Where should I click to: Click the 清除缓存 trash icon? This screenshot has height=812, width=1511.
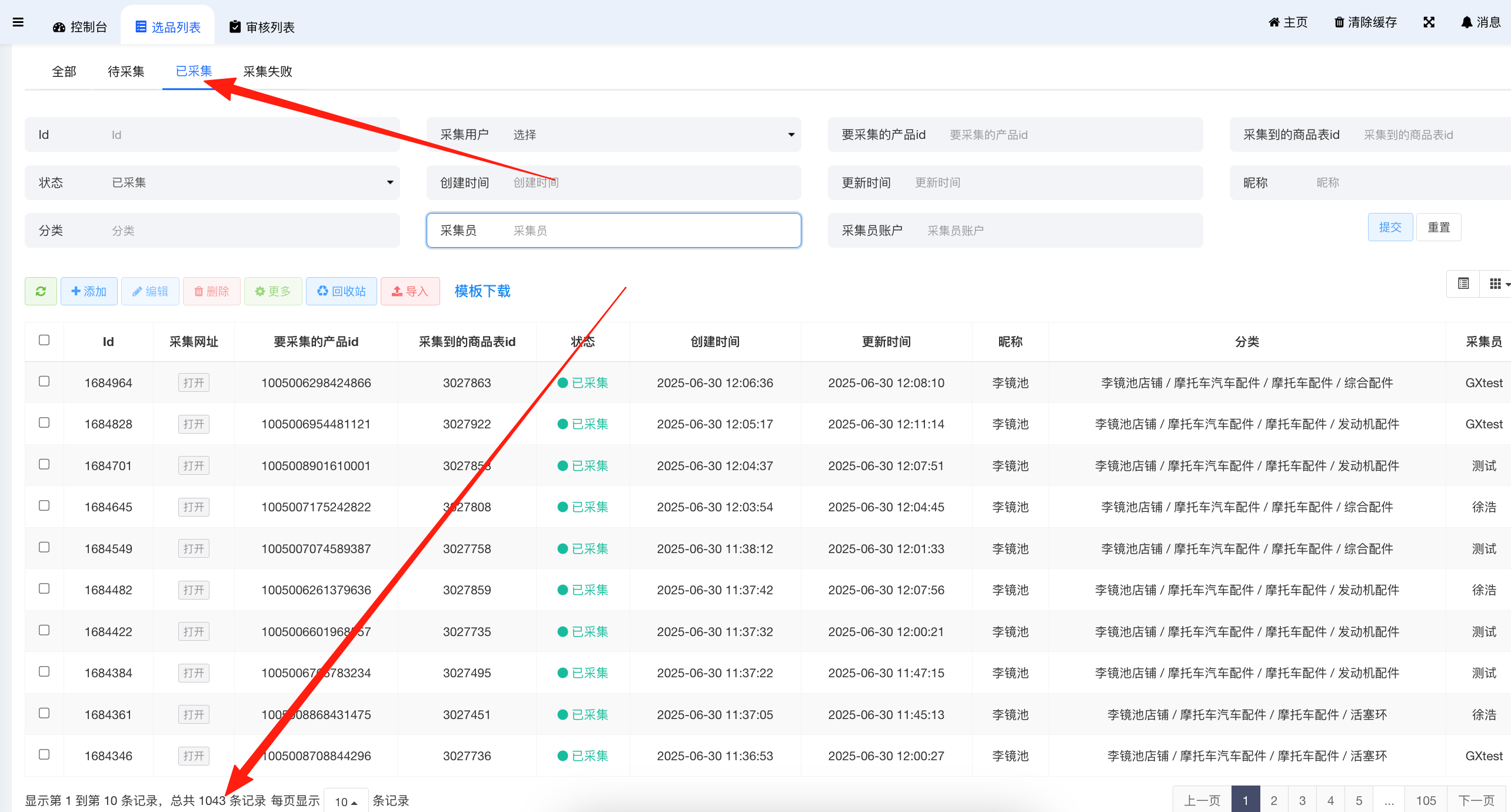pyautogui.click(x=1339, y=22)
